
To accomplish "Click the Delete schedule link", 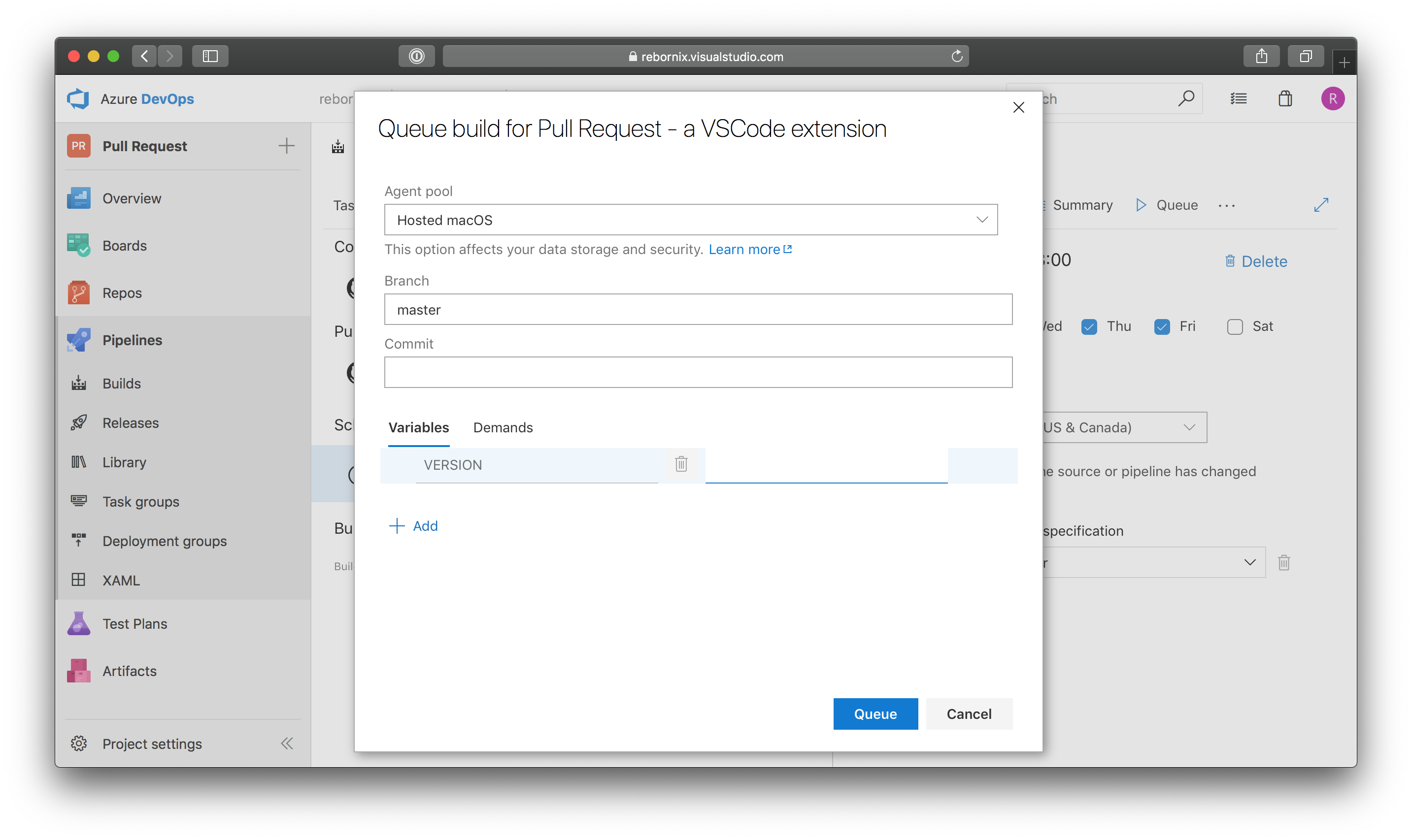I will click(x=1255, y=261).
